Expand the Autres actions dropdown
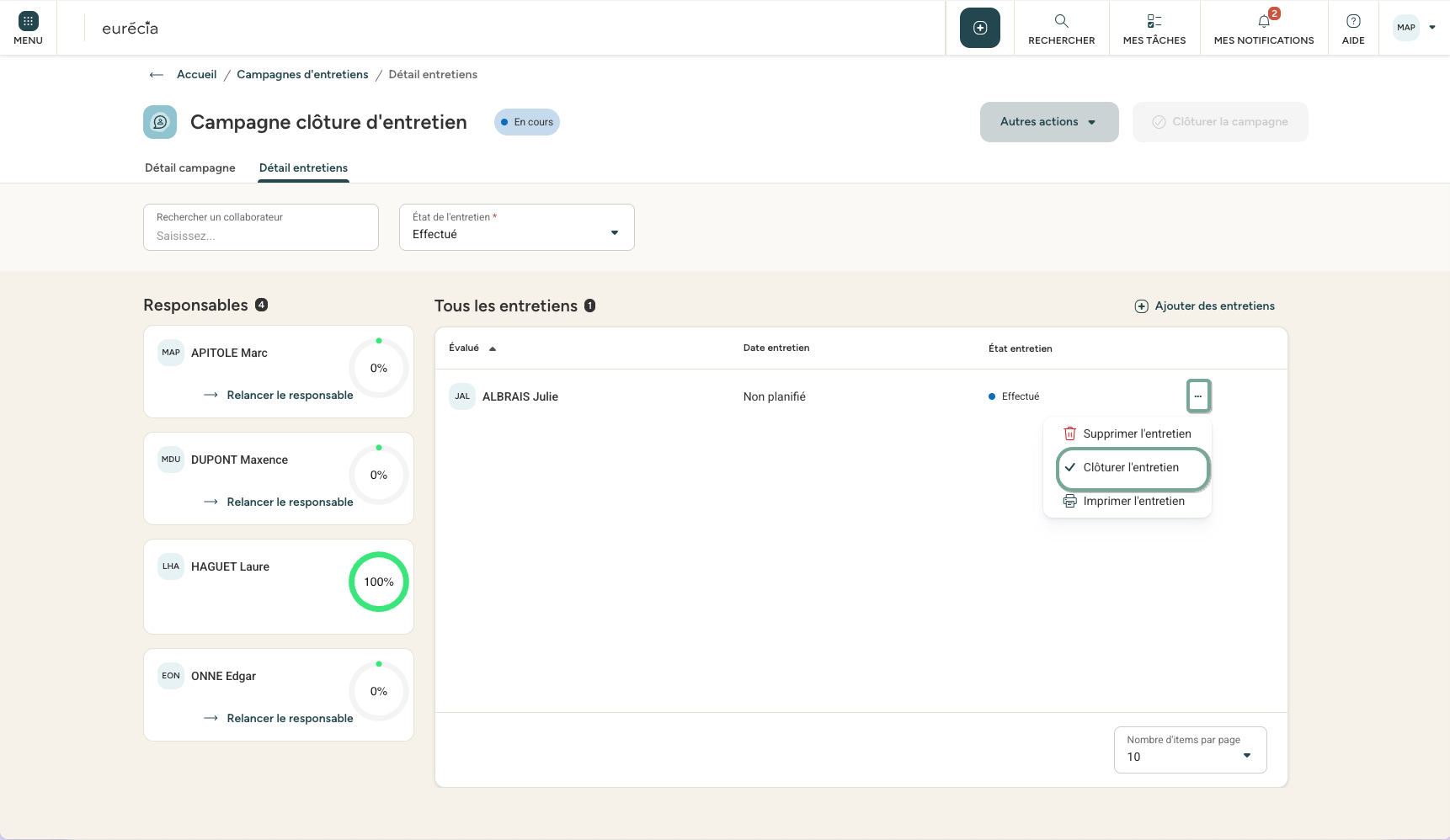Screen dimensions: 1450x840 pyautogui.click(x=1048, y=122)
